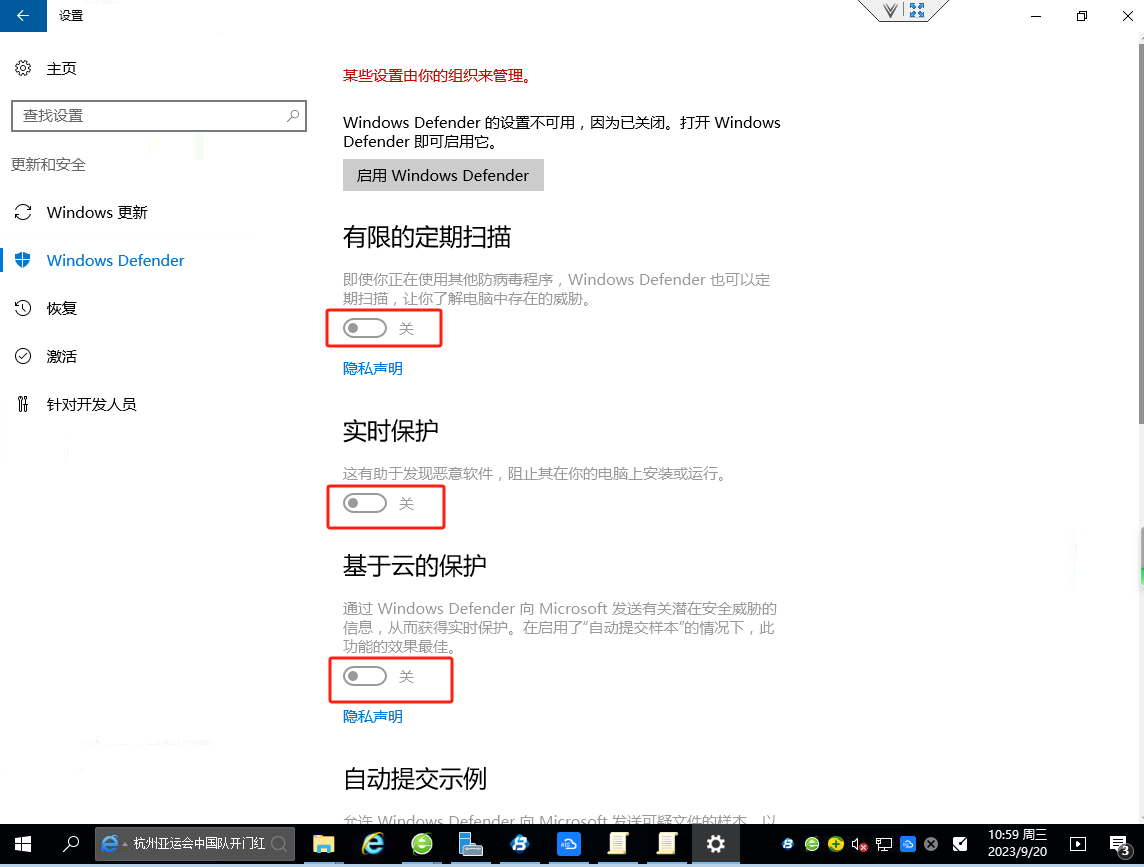Click the blue bird icon in system tray
1144x867 pixels.
point(788,844)
